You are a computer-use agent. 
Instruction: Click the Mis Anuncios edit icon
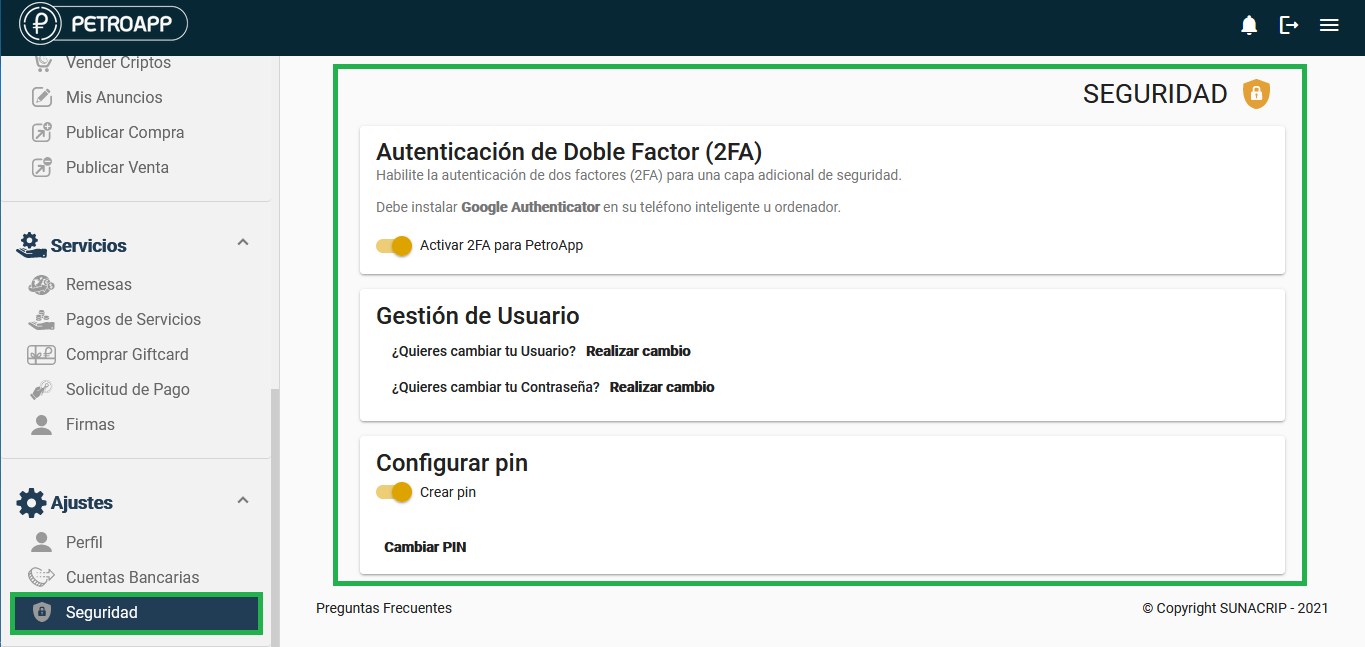[42, 97]
